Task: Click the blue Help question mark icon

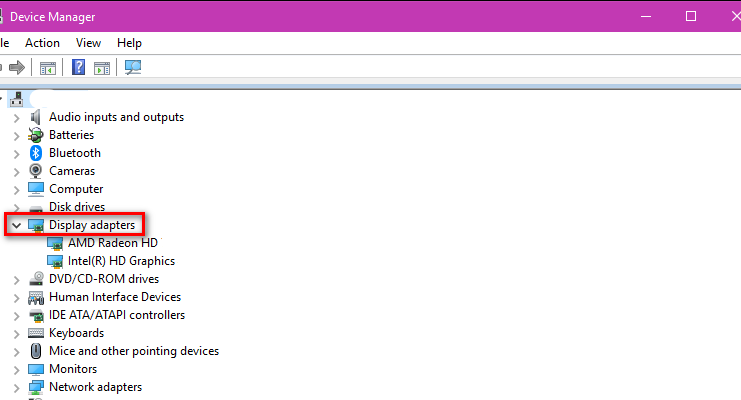Action: click(78, 67)
